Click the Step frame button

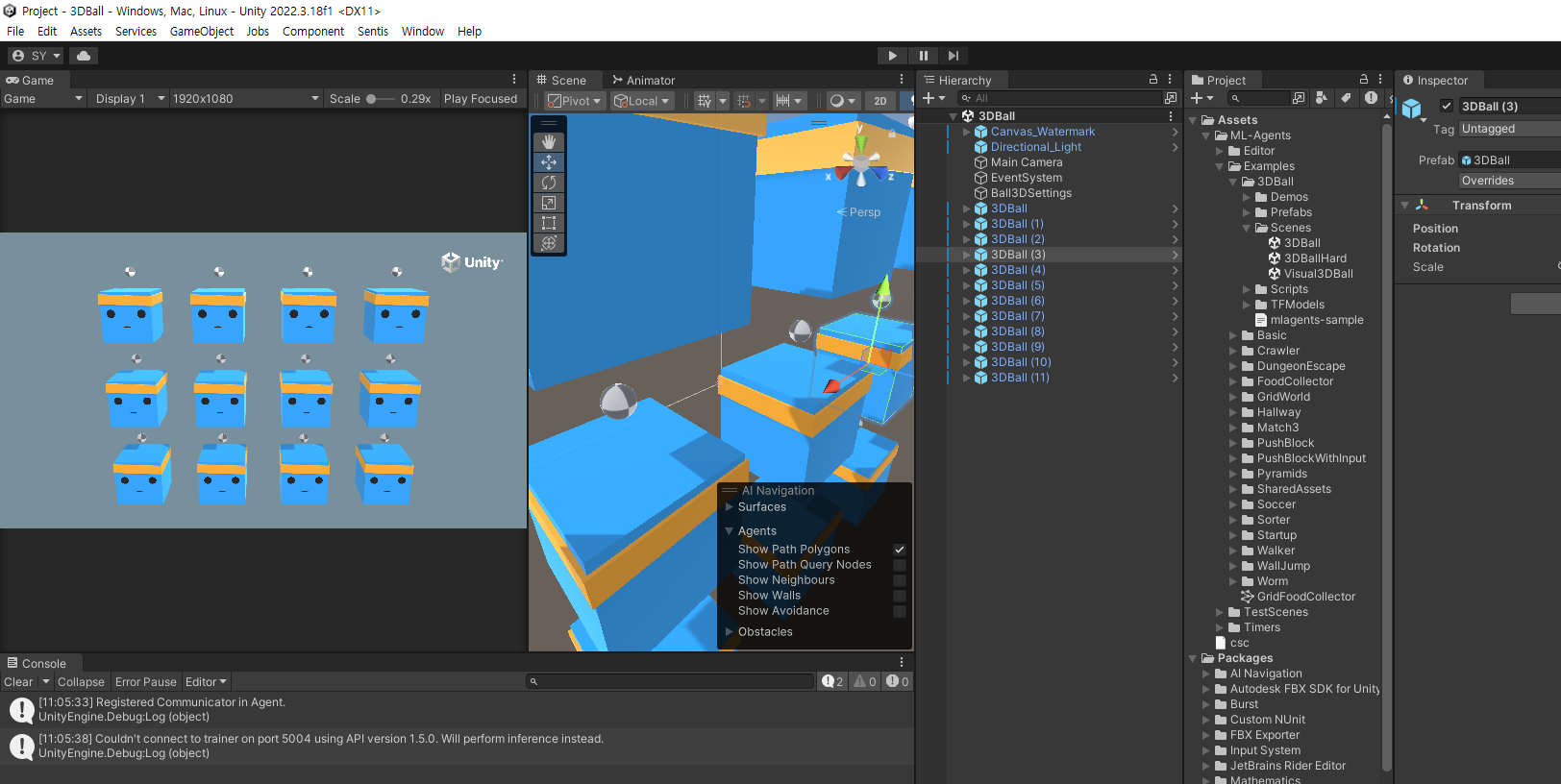[953, 56]
